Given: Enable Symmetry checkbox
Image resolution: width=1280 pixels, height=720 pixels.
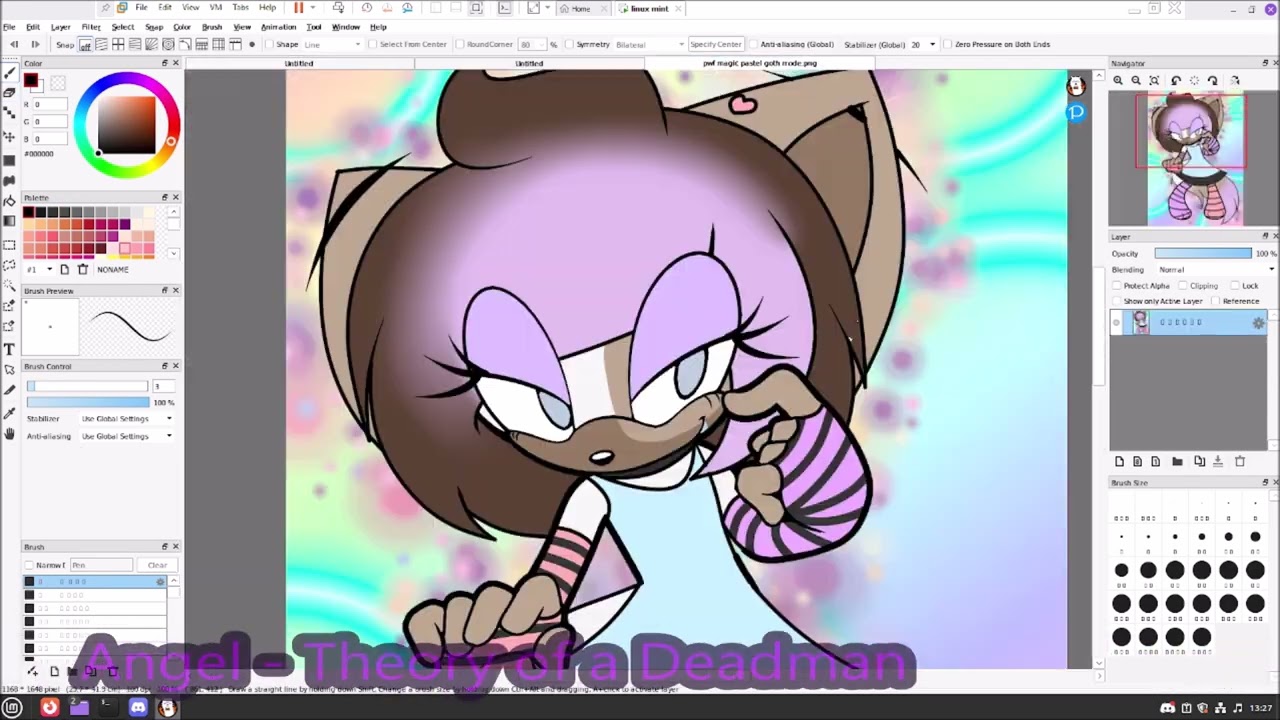Looking at the screenshot, I should click(569, 44).
